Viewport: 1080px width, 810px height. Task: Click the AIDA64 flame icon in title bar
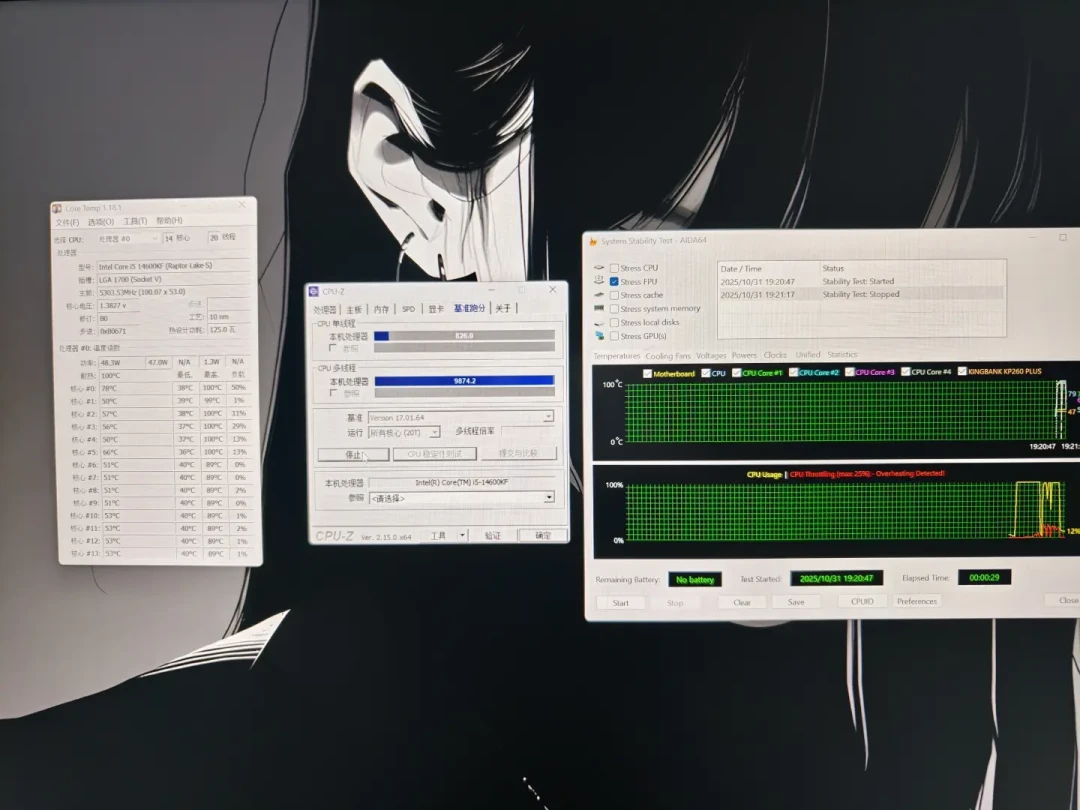593,241
